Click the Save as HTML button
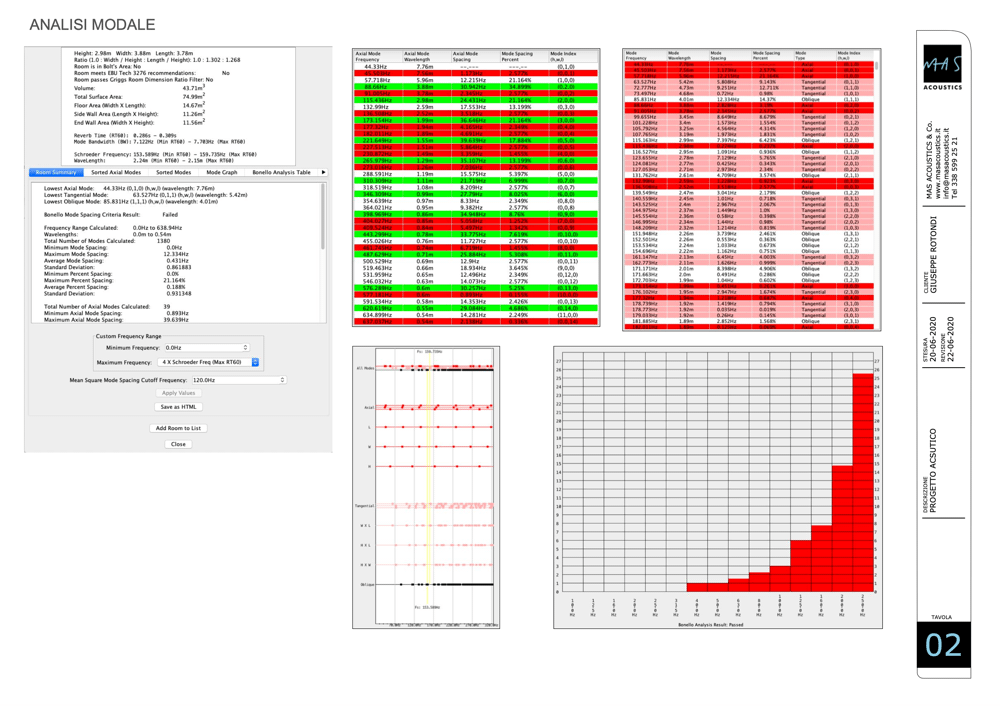 (179, 407)
